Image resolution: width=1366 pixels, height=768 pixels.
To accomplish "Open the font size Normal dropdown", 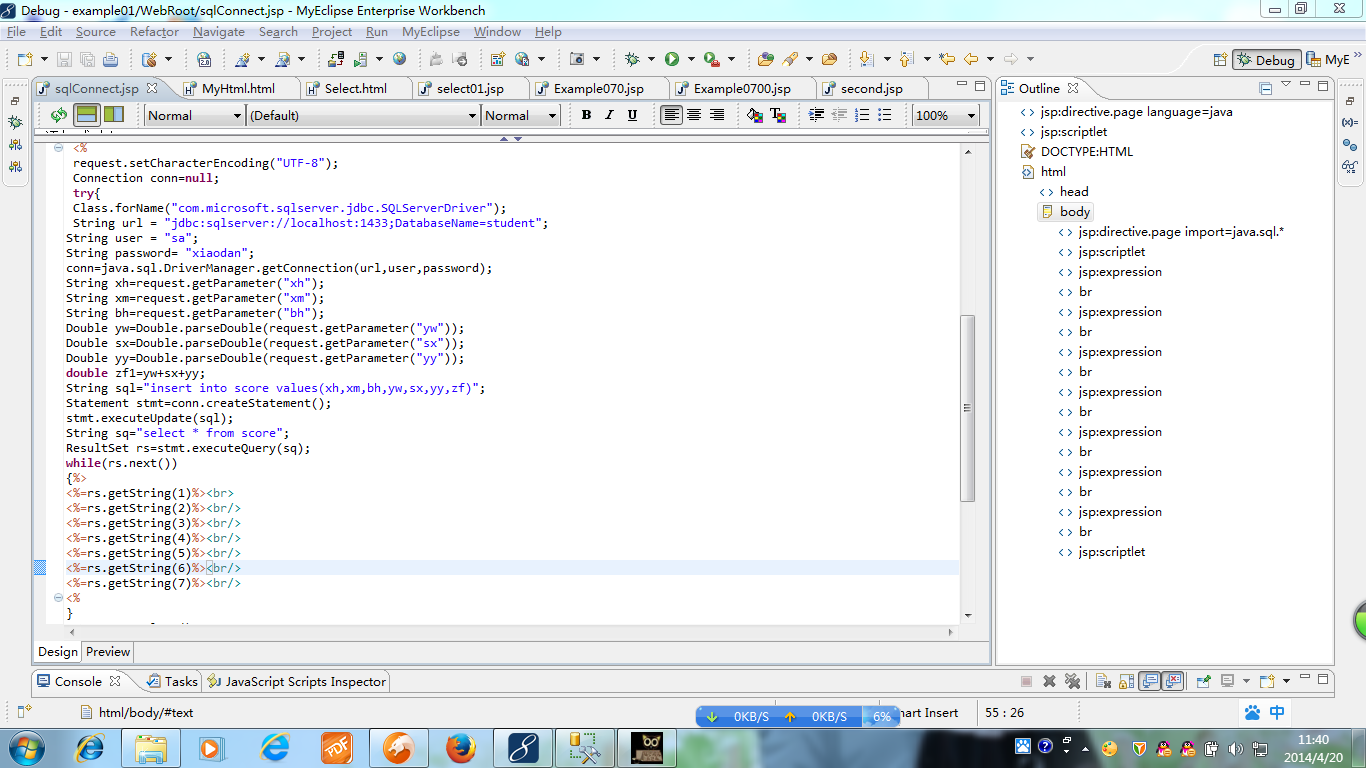I will tap(520, 115).
